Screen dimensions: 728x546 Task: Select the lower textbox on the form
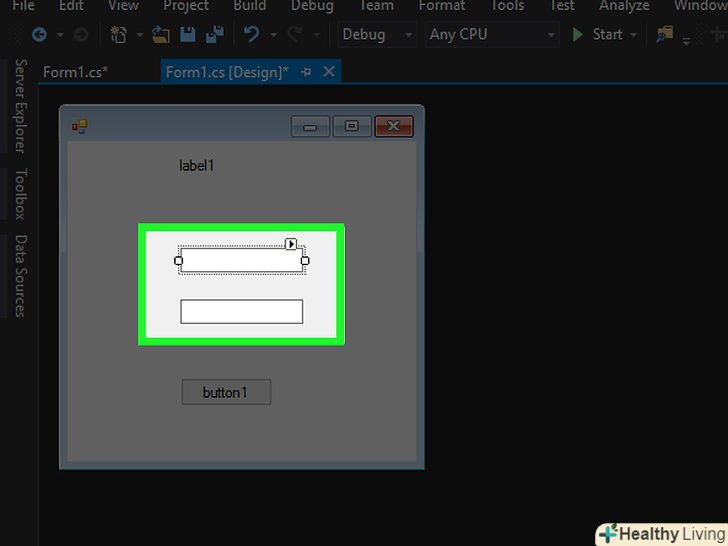(x=241, y=312)
